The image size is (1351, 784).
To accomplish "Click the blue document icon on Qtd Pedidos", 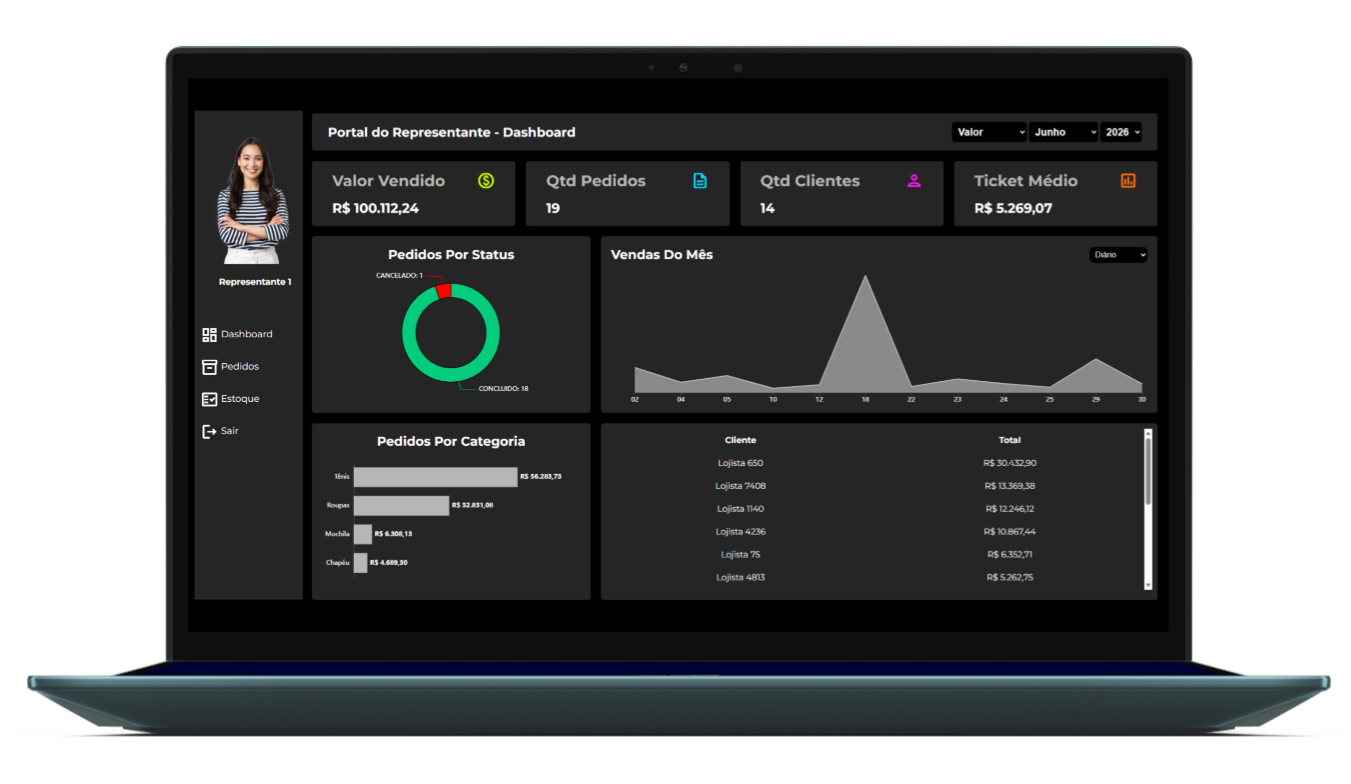I will pos(700,181).
